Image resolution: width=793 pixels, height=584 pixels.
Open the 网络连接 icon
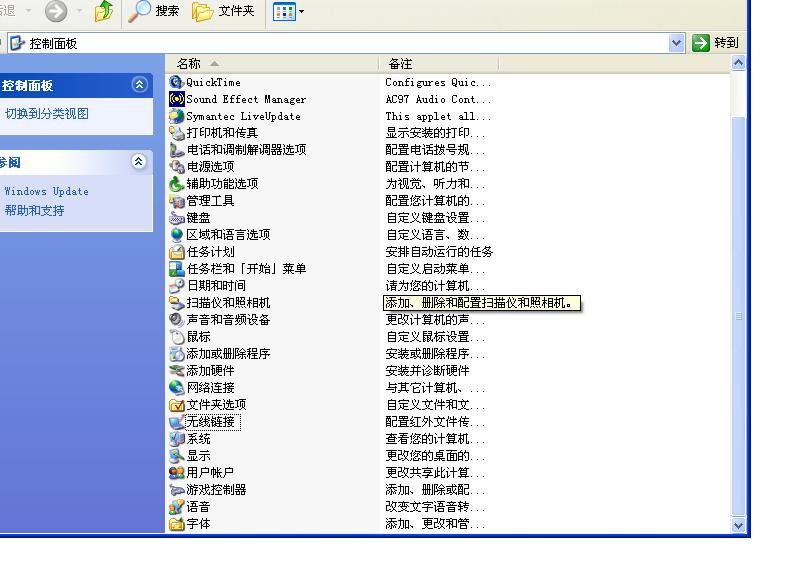(176, 388)
